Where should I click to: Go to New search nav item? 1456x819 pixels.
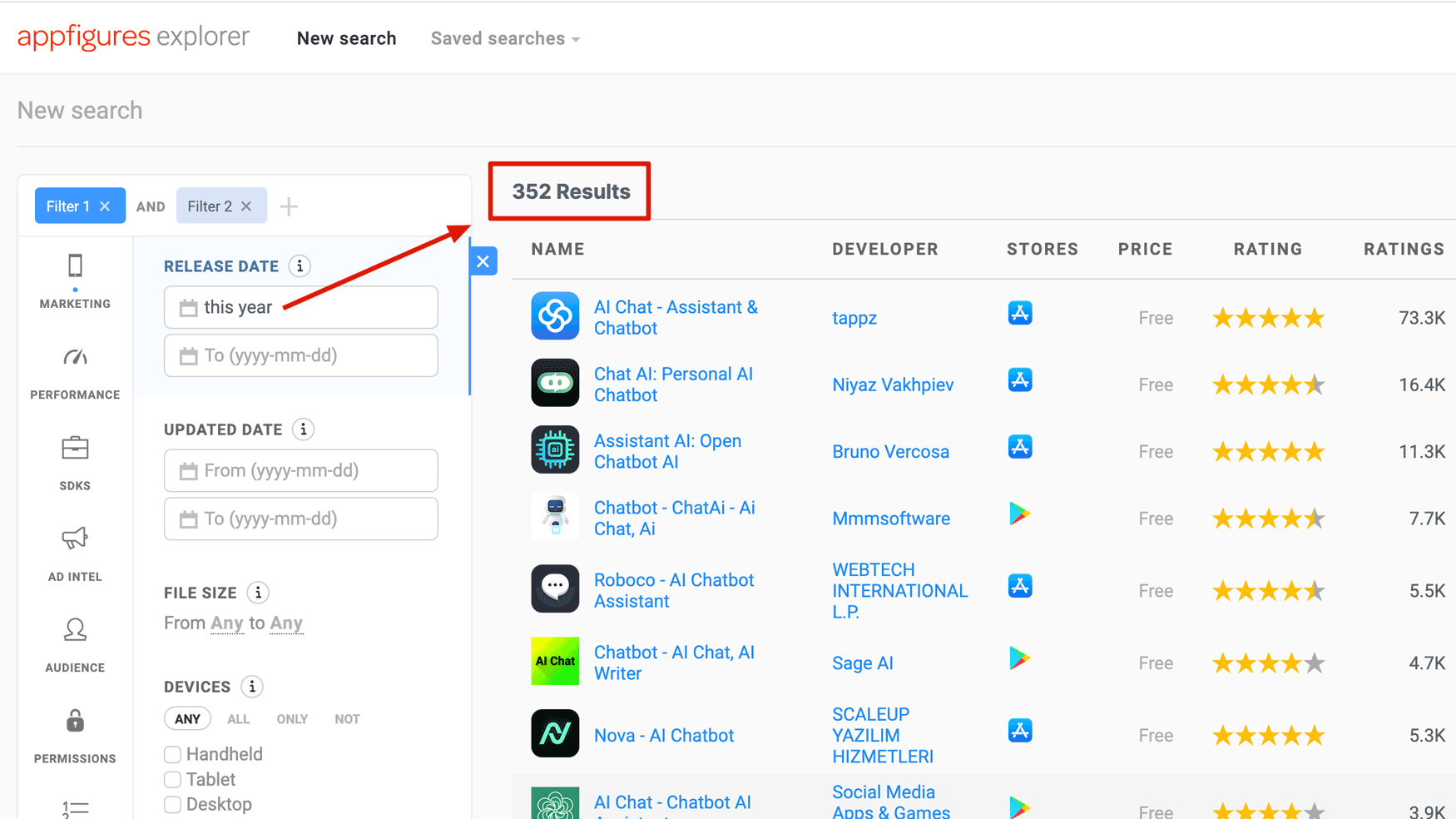coord(346,38)
